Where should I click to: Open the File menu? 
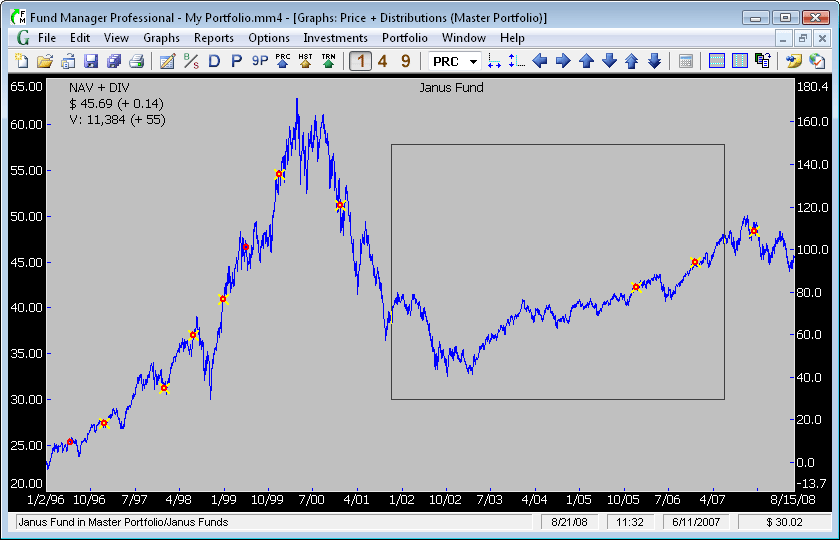click(47, 38)
